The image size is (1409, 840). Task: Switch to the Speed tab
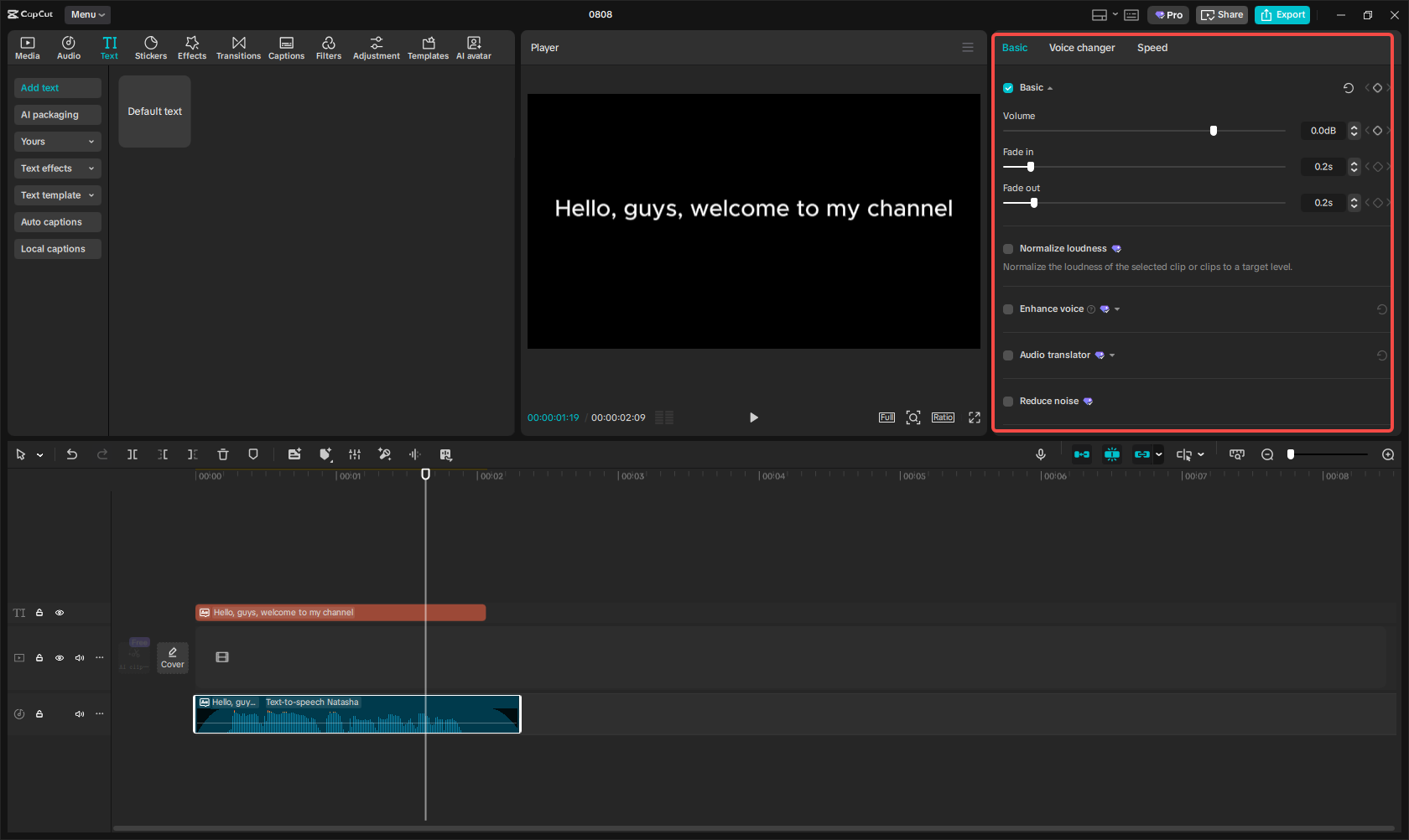pos(1152,48)
